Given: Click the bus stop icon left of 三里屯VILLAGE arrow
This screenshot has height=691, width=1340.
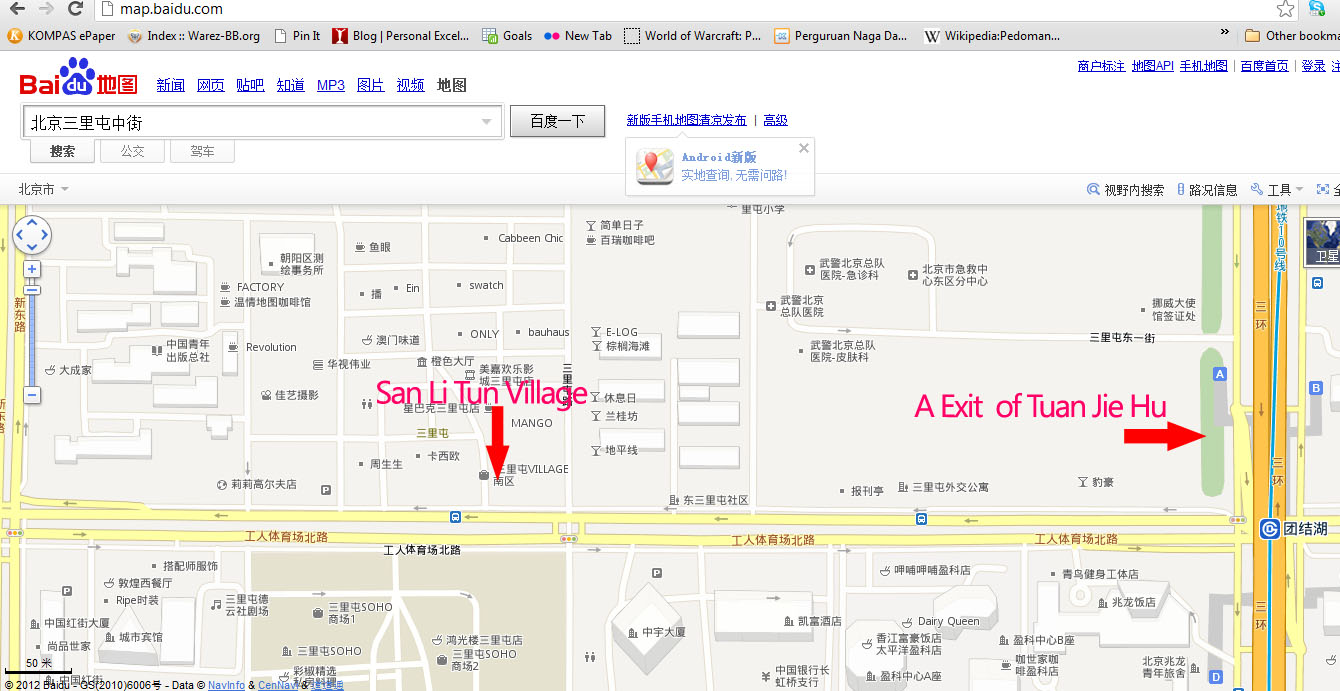Looking at the screenshot, I should click(455, 517).
